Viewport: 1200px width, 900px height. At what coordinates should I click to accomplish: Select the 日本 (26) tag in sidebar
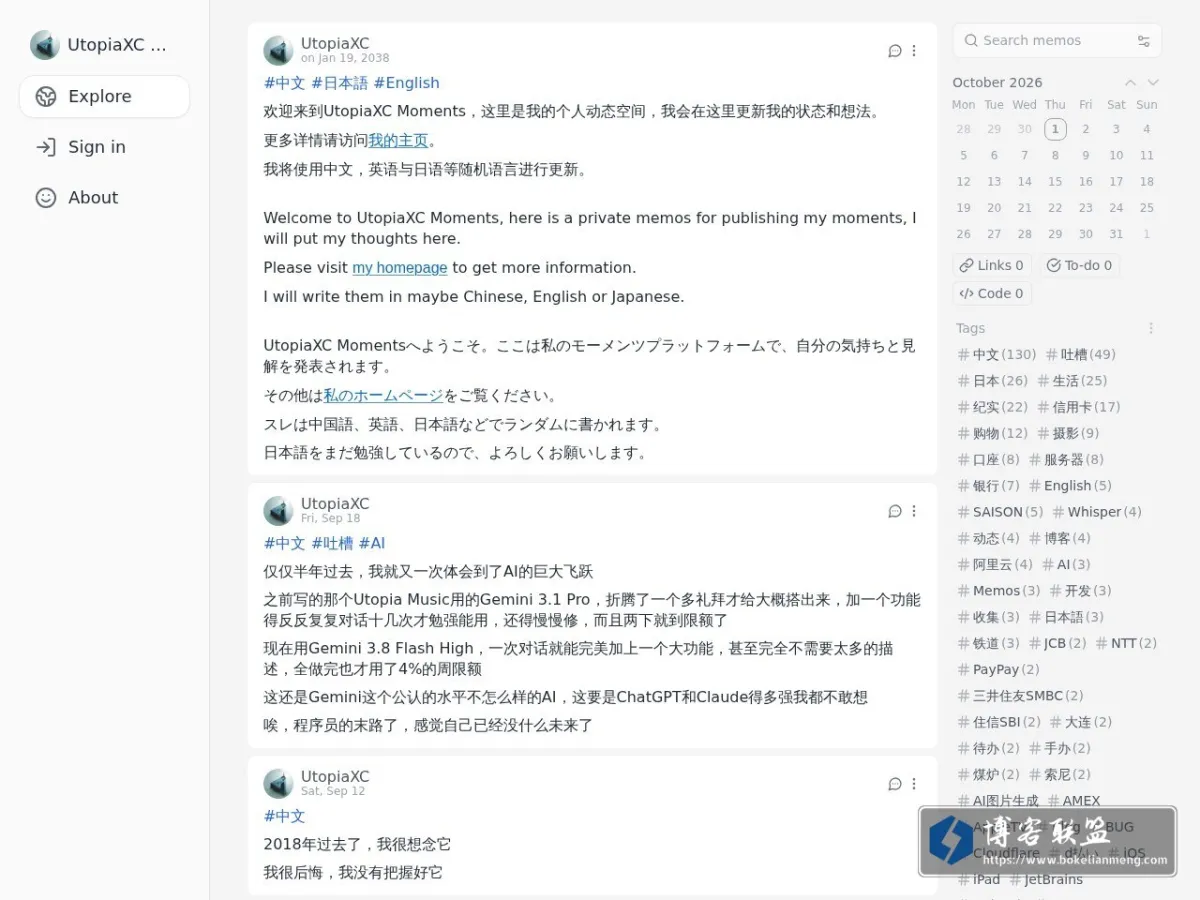tap(993, 381)
